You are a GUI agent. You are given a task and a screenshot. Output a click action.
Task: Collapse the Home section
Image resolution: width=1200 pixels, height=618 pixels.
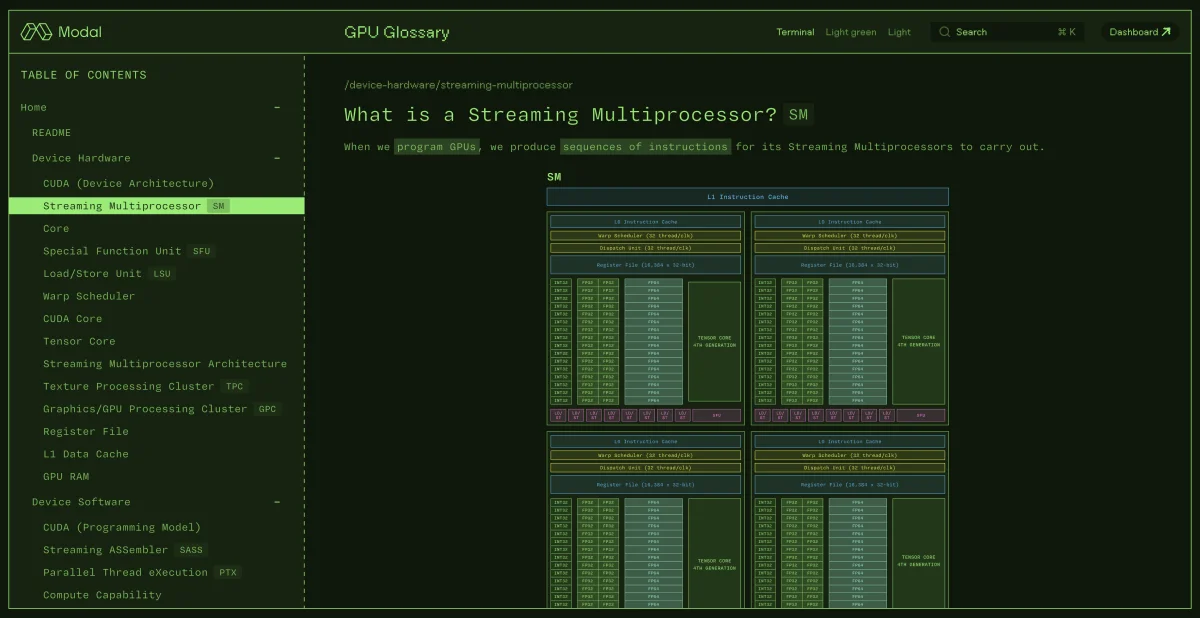tap(277, 107)
